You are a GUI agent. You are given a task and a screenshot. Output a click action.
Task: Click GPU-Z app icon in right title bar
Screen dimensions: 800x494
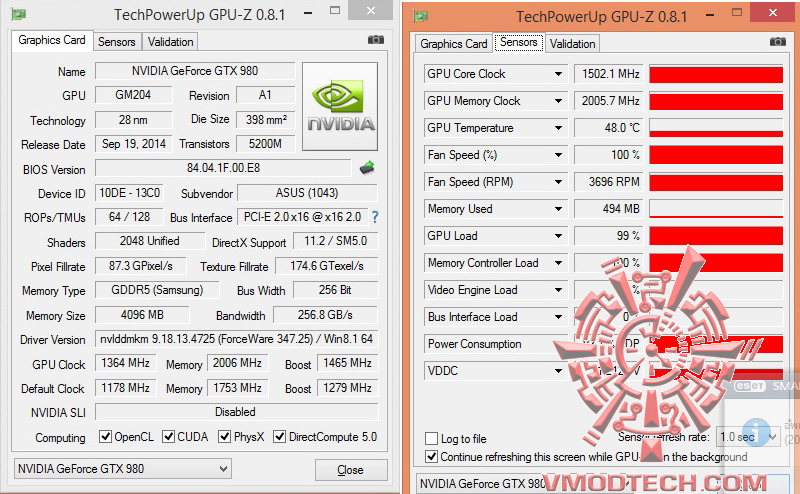click(420, 16)
